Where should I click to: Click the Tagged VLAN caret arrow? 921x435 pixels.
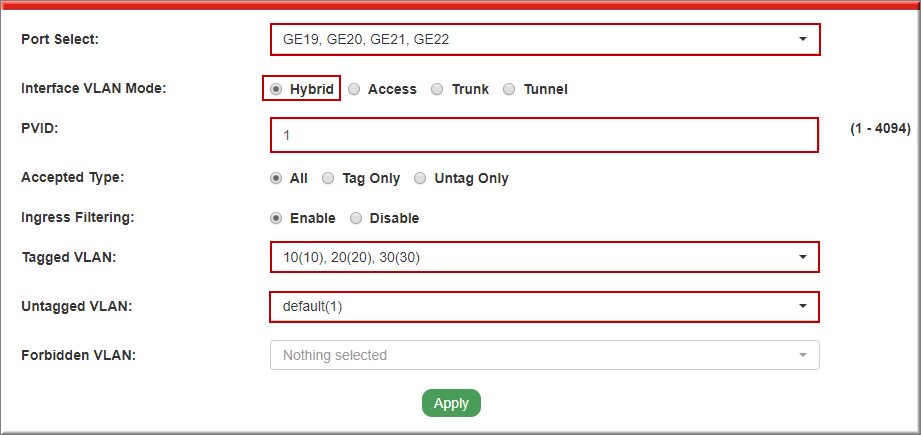pyautogui.click(x=802, y=257)
